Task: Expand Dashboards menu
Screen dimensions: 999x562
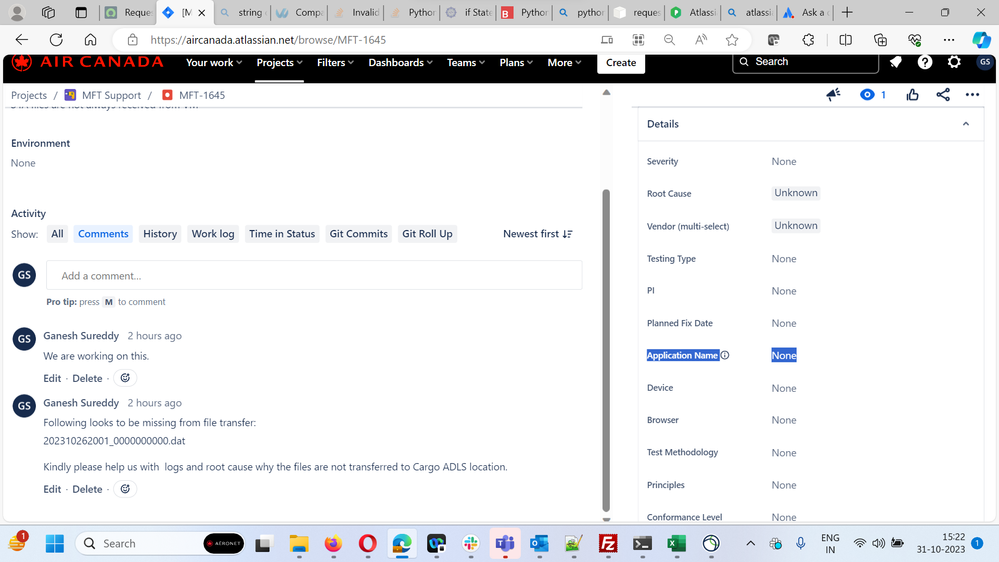Action: [x=400, y=62]
